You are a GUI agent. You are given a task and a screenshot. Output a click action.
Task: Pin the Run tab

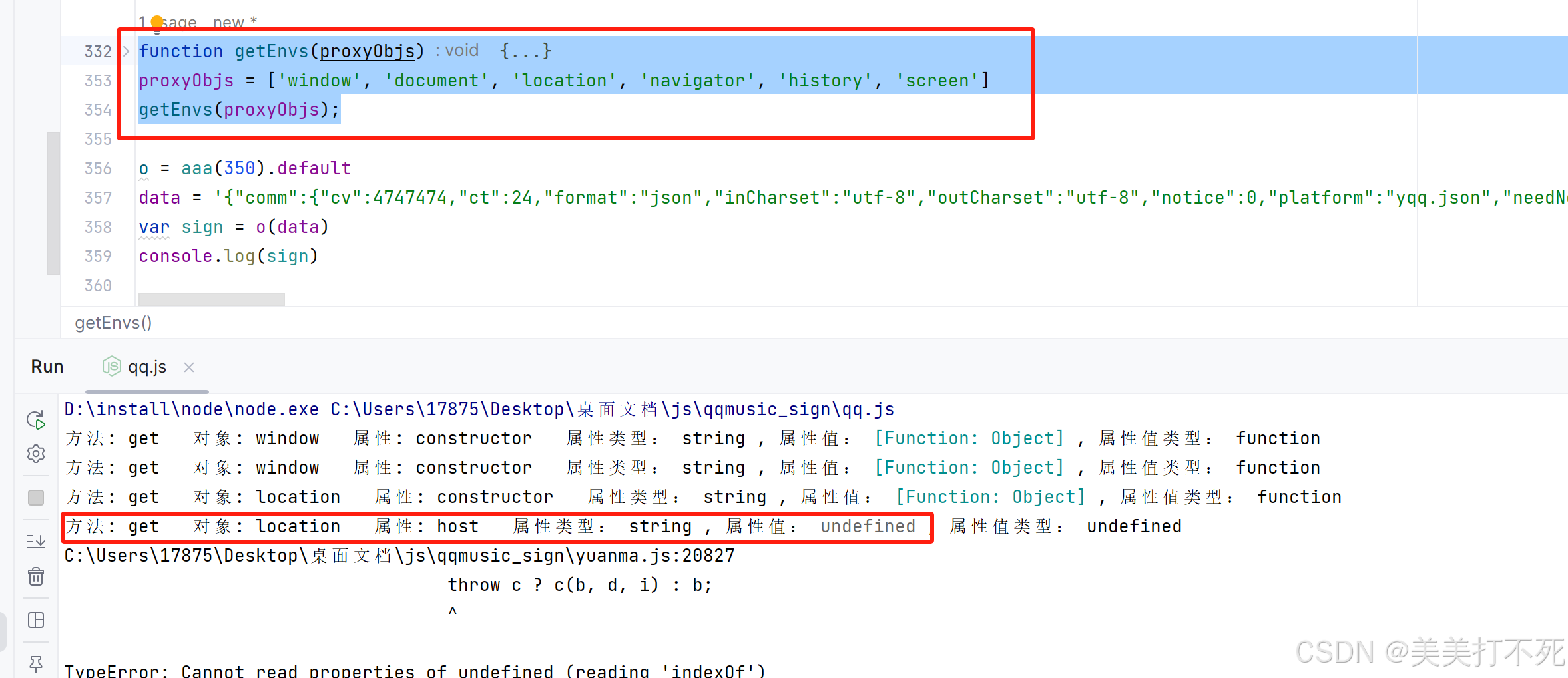click(36, 663)
